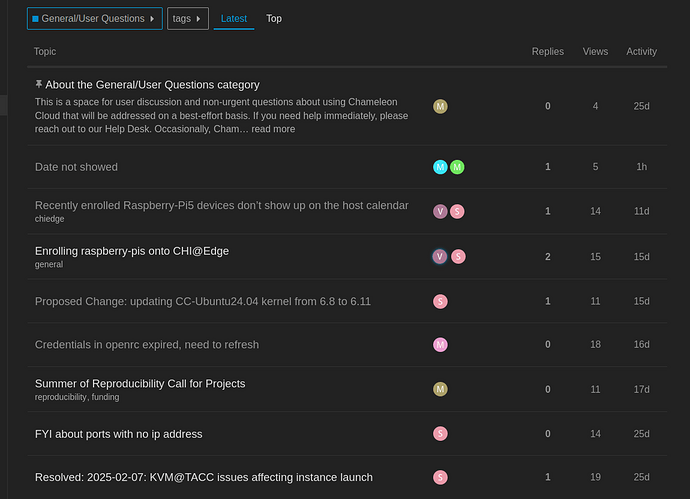This screenshot has width=690, height=499.
Task: Click S avatar on Enrolling raspberry-pis topic
Action: tap(458, 257)
